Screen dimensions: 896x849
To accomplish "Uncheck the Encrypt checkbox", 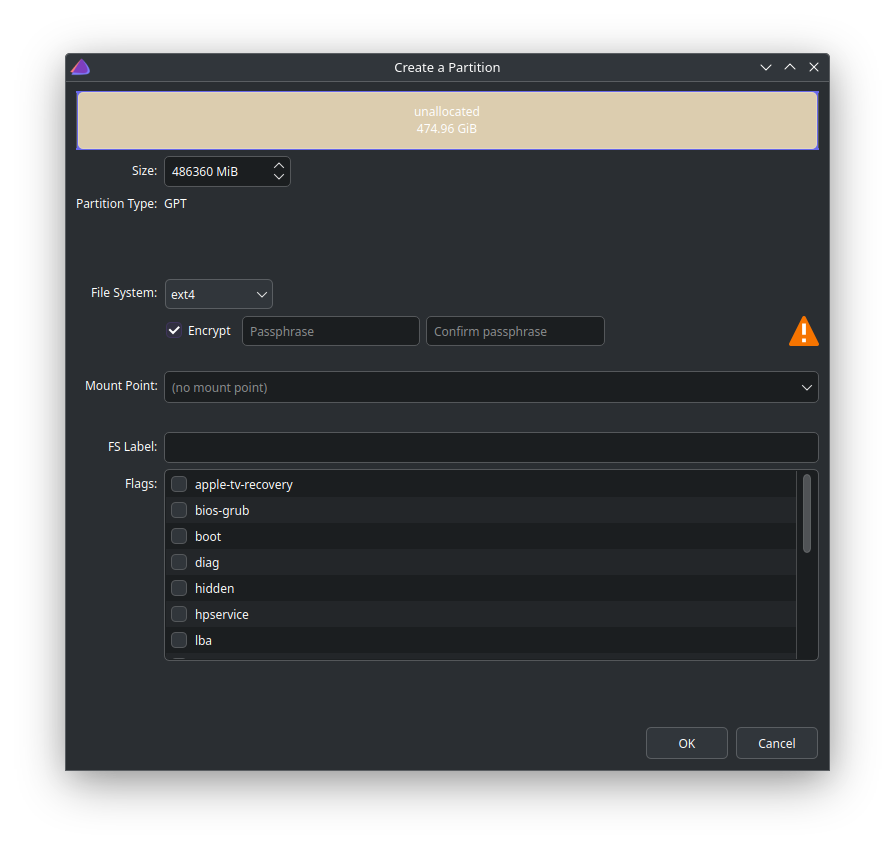I will (174, 330).
